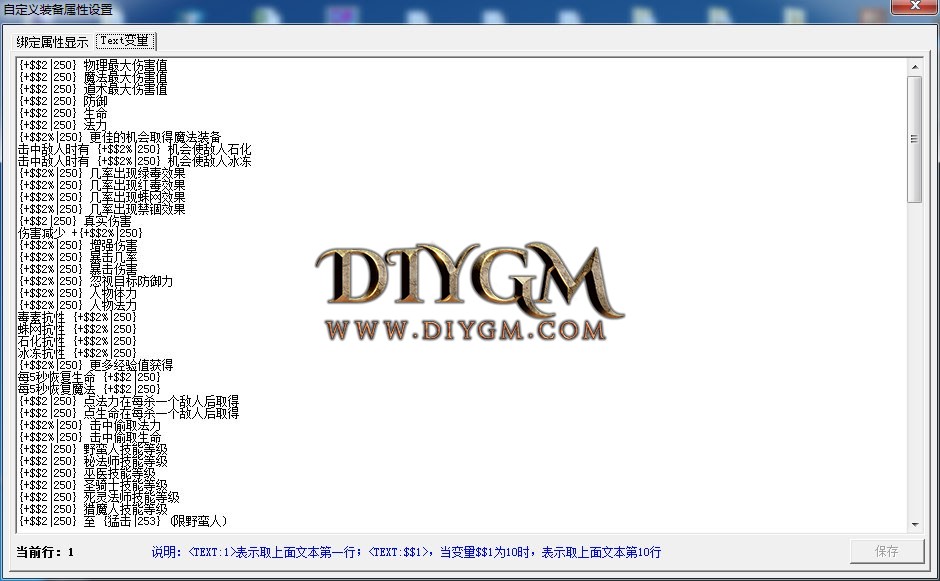Select the Text变量 tab
940x581 pixels.
point(125,41)
